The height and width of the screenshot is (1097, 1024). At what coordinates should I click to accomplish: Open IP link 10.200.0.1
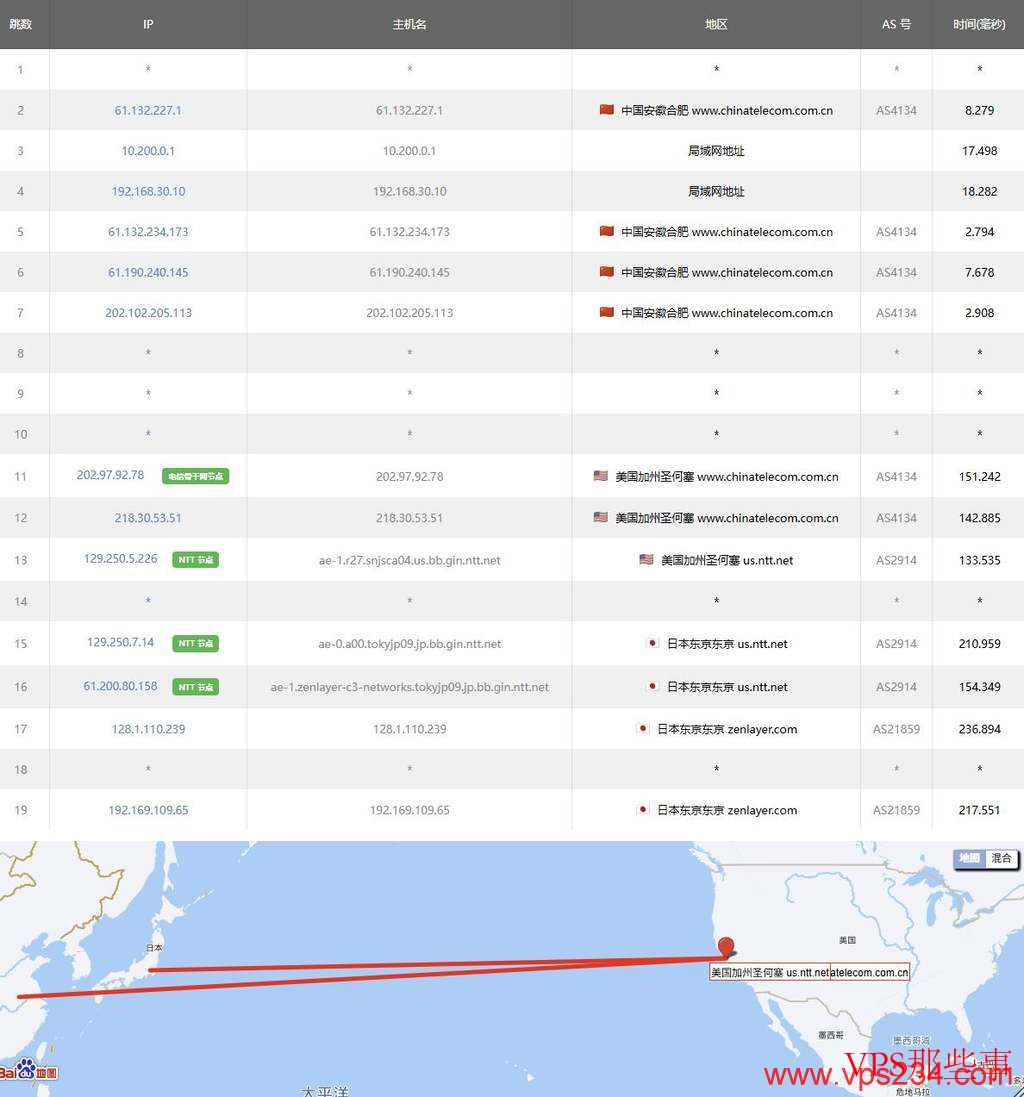[148, 151]
